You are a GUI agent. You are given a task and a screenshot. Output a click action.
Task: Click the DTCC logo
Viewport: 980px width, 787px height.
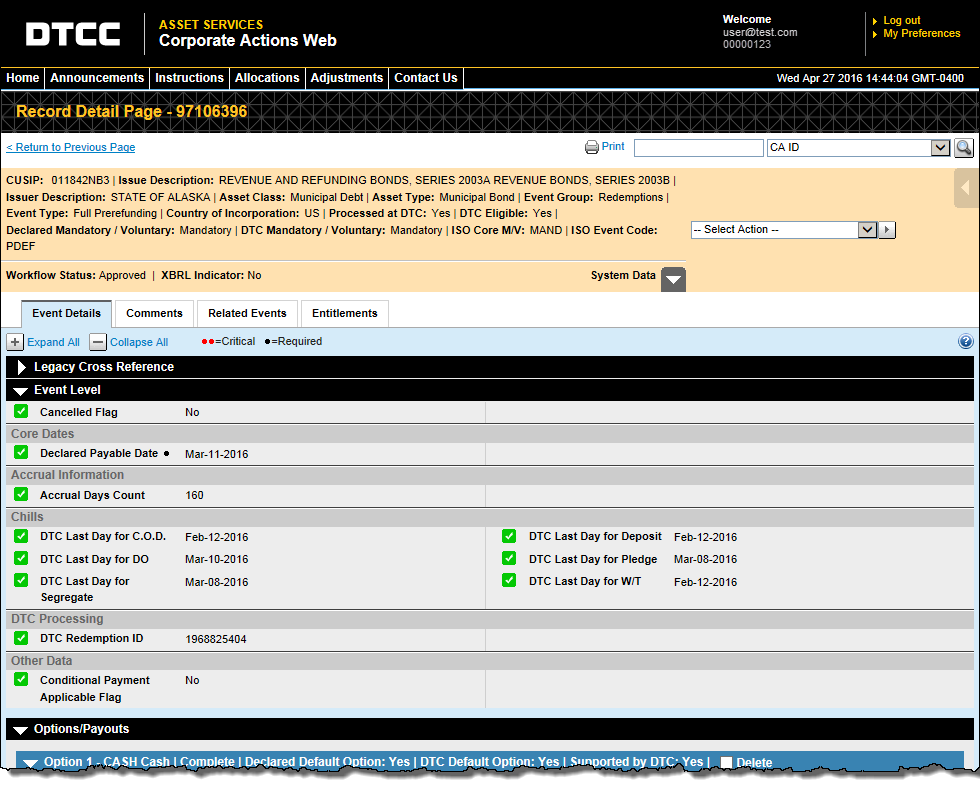point(73,34)
